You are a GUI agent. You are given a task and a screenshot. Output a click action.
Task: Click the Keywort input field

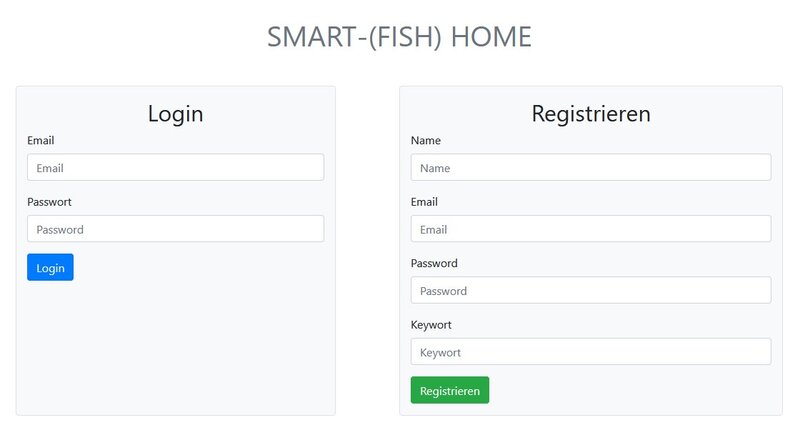(590, 352)
